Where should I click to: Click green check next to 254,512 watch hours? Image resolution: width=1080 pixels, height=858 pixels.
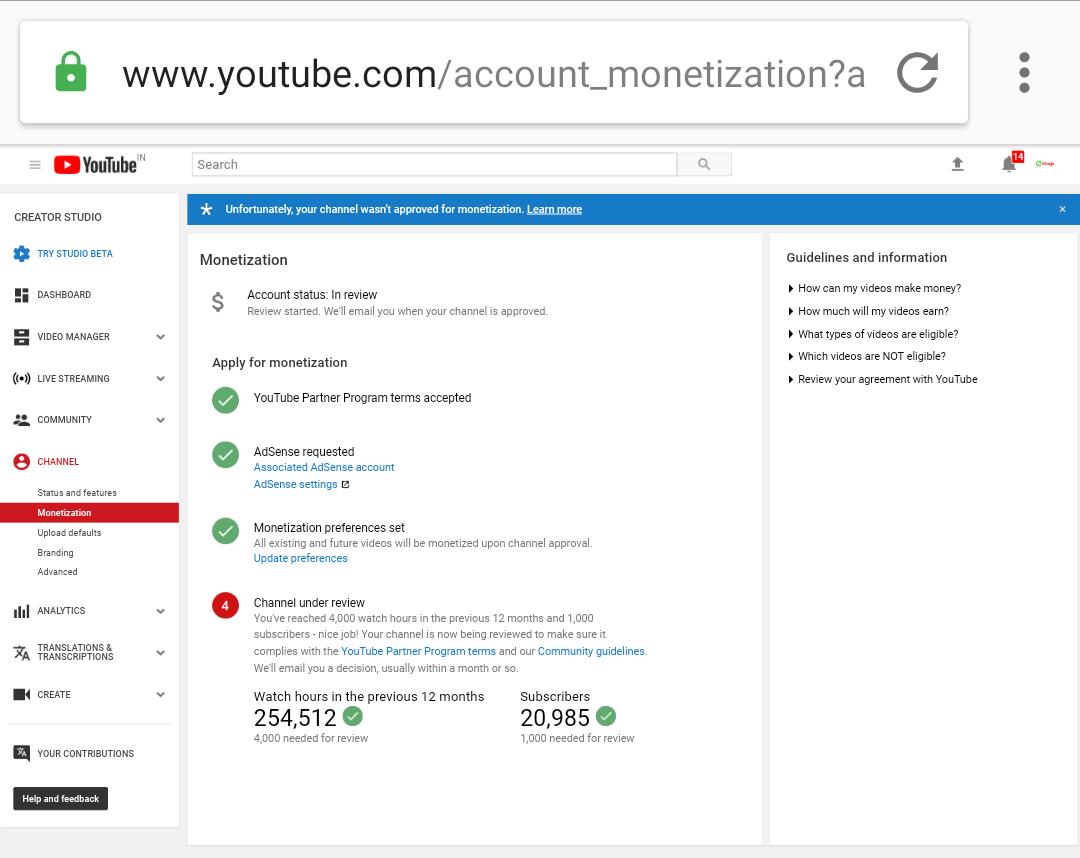click(353, 716)
